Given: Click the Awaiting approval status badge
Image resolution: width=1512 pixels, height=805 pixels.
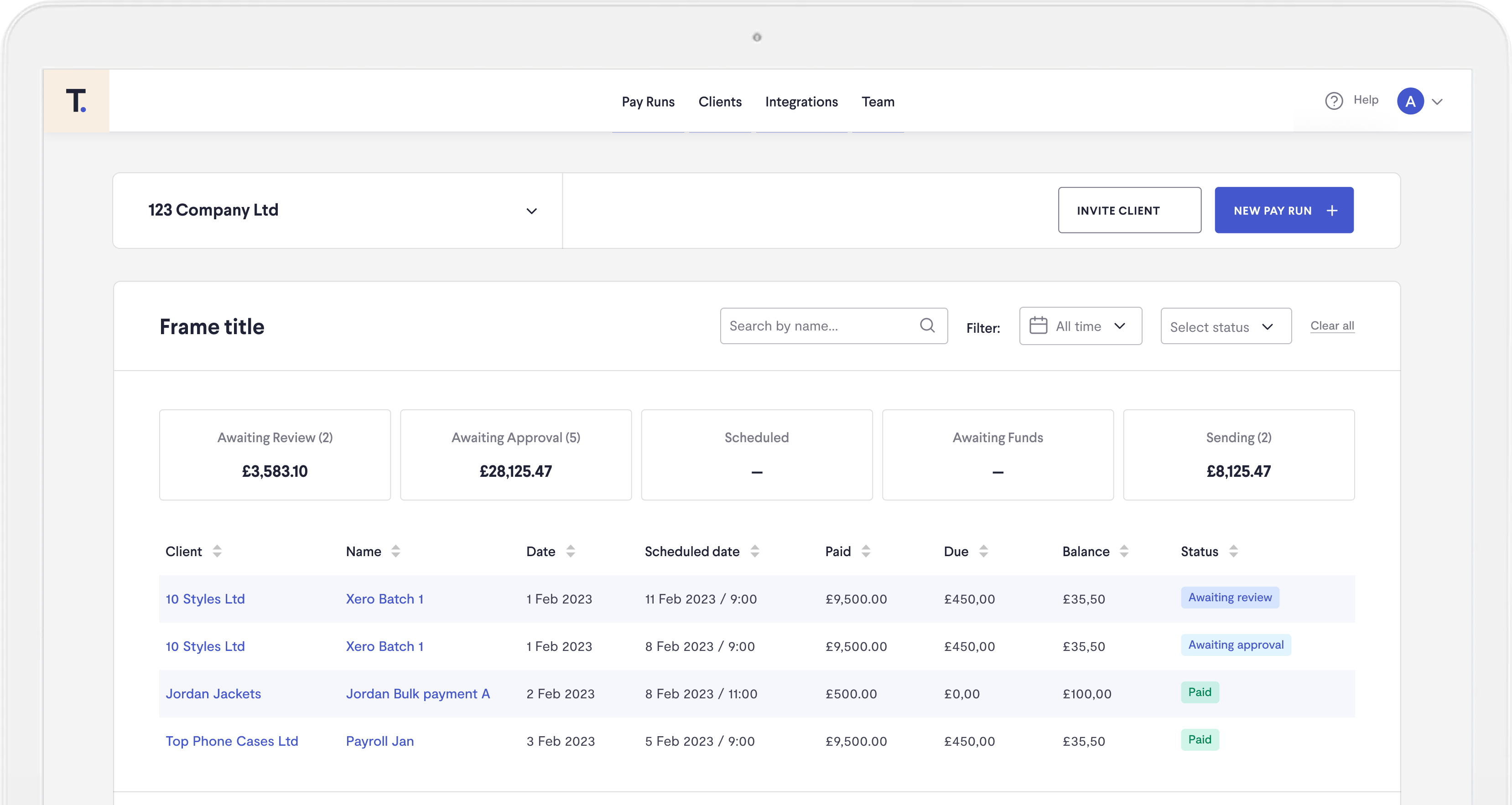Looking at the screenshot, I should click(x=1236, y=645).
